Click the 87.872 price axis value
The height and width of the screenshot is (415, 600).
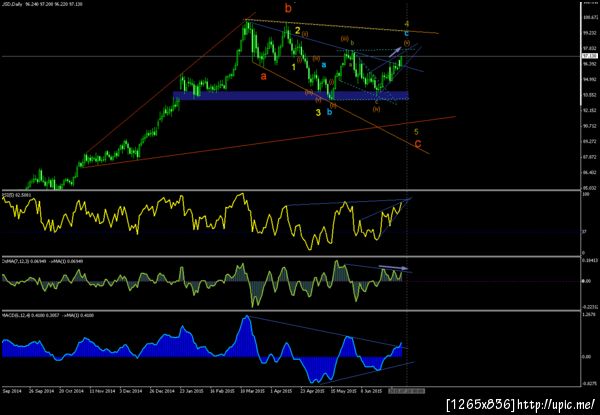click(591, 157)
